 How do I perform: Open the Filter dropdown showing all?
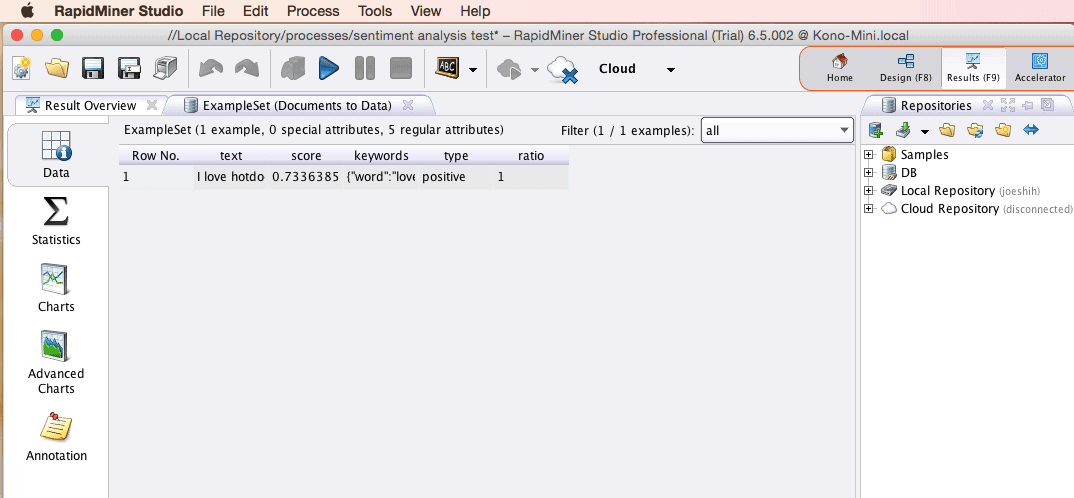click(777, 130)
